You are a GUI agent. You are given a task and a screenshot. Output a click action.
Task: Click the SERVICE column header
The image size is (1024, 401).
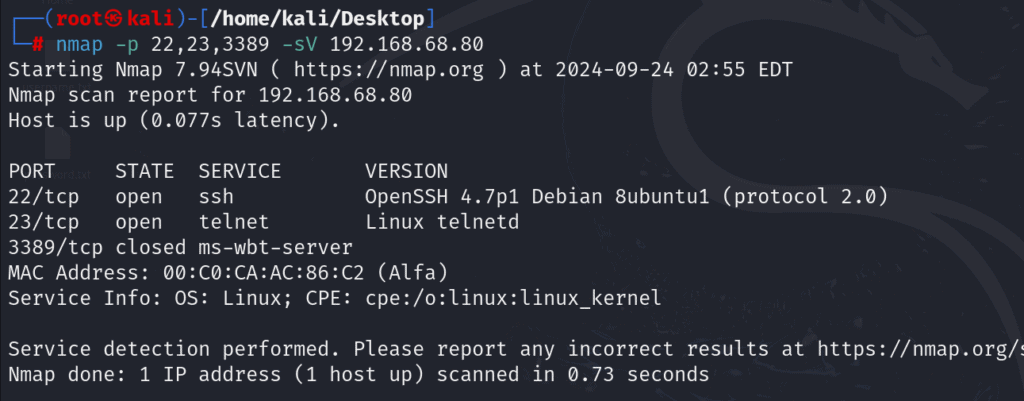(239, 171)
